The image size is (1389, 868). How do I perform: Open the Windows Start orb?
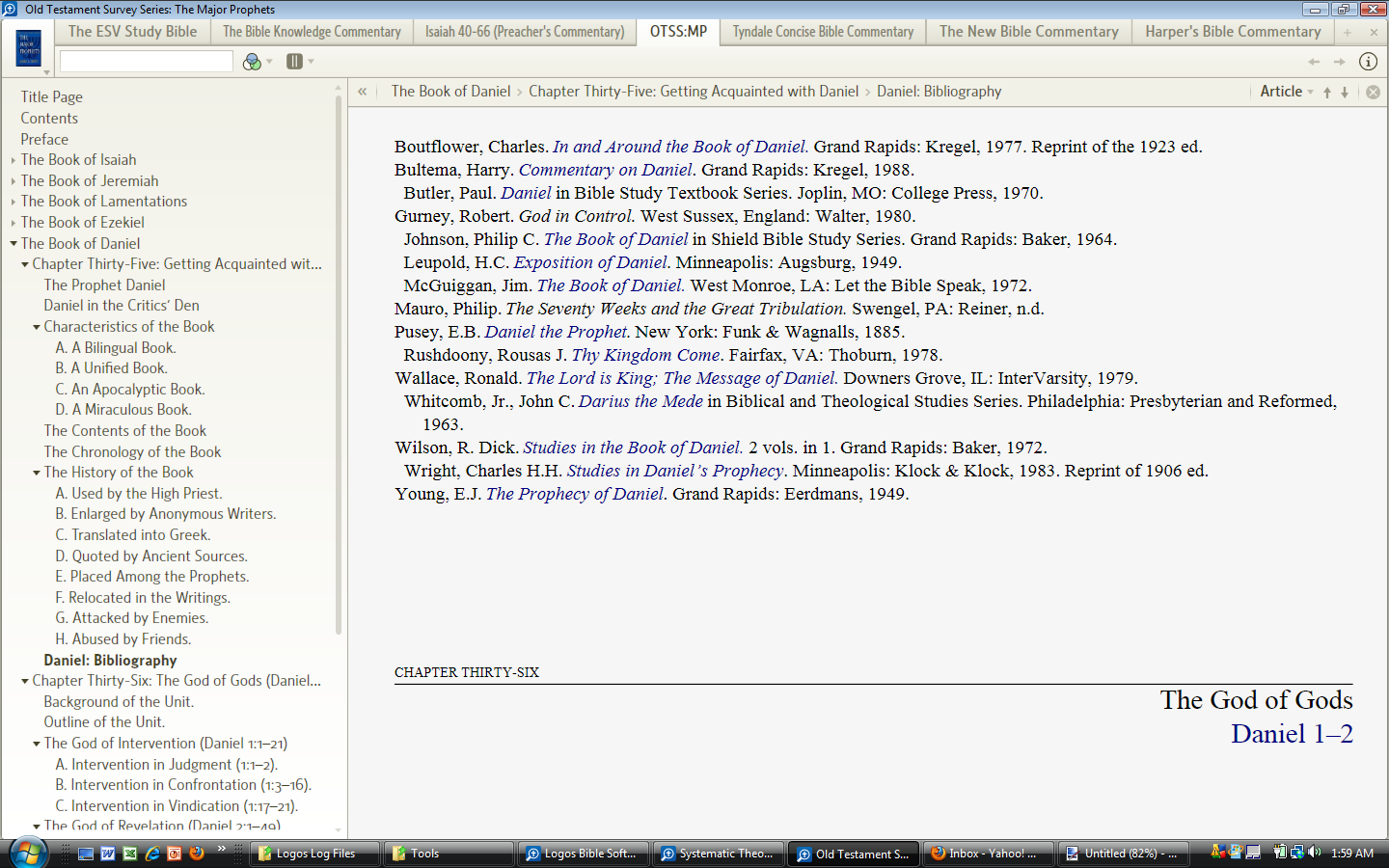pyautogui.click(x=28, y=853)
